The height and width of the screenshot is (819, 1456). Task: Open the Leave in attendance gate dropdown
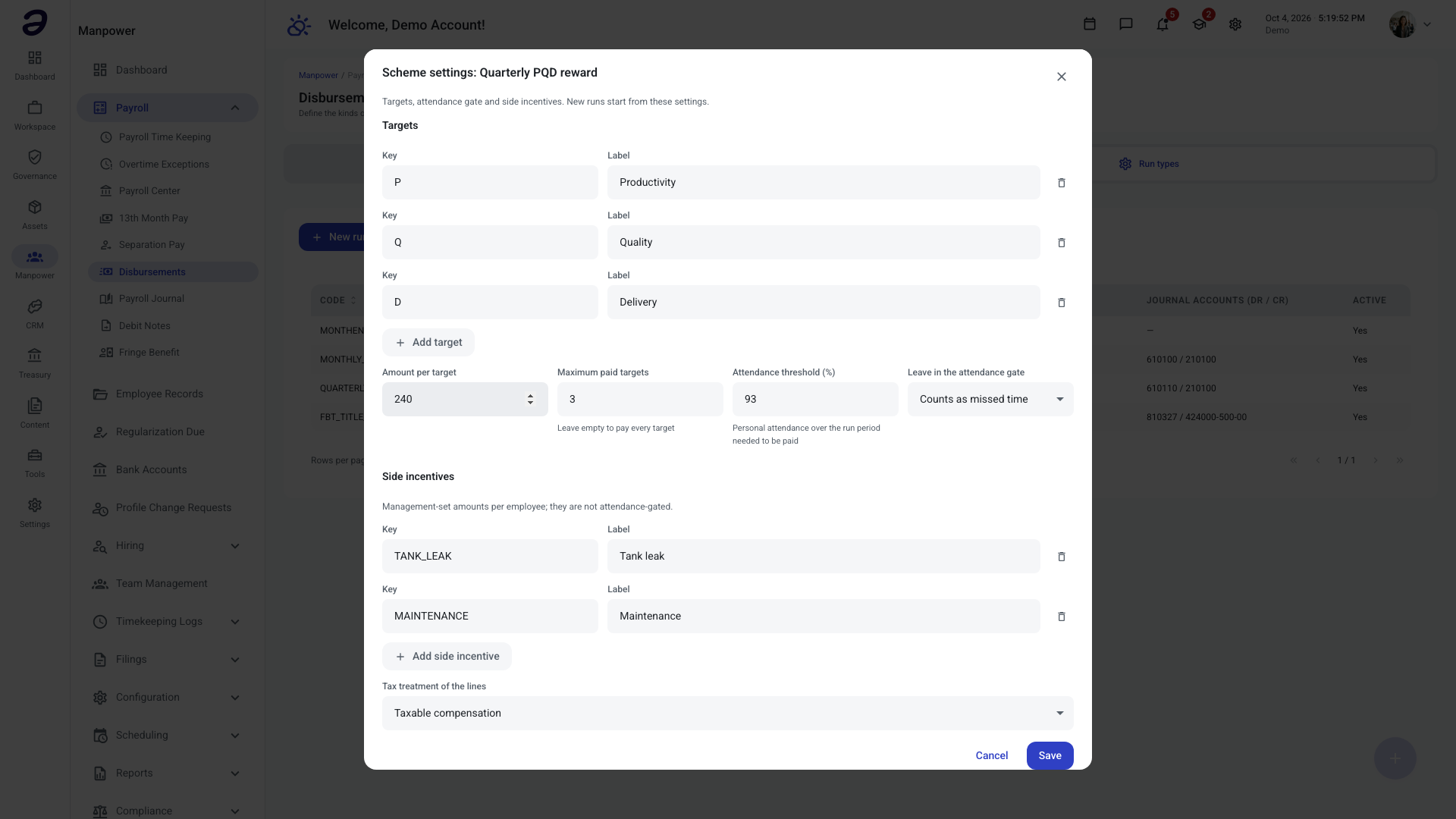point(990,399)
